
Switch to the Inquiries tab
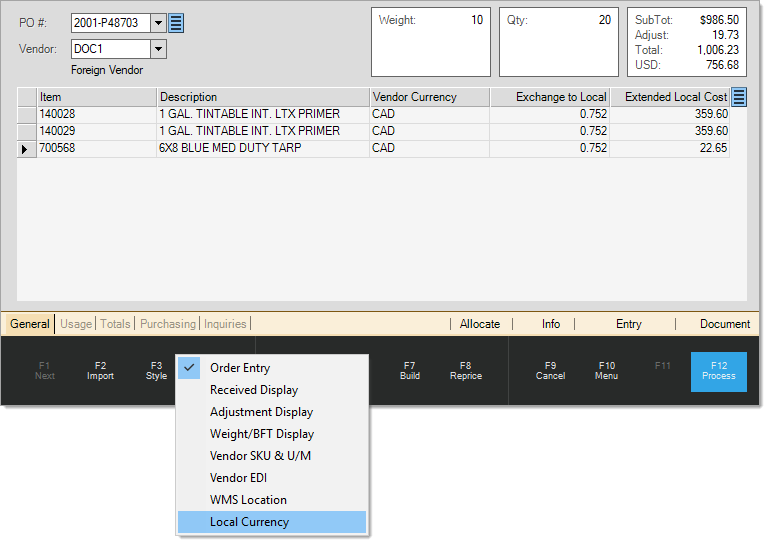click(225, 324)
